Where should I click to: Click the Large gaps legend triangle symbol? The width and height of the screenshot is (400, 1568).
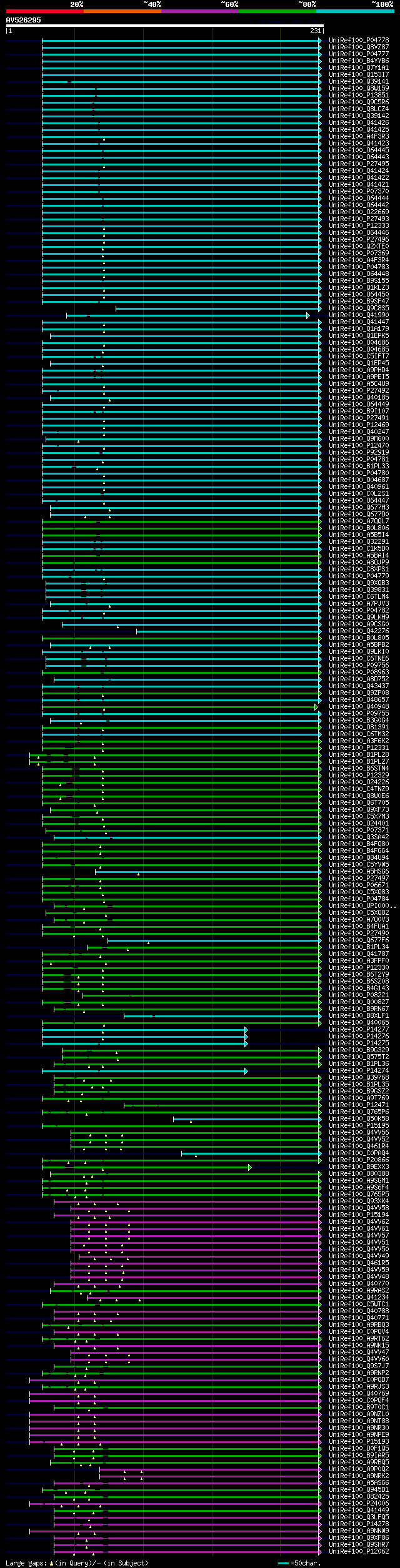click(51, 1563)
